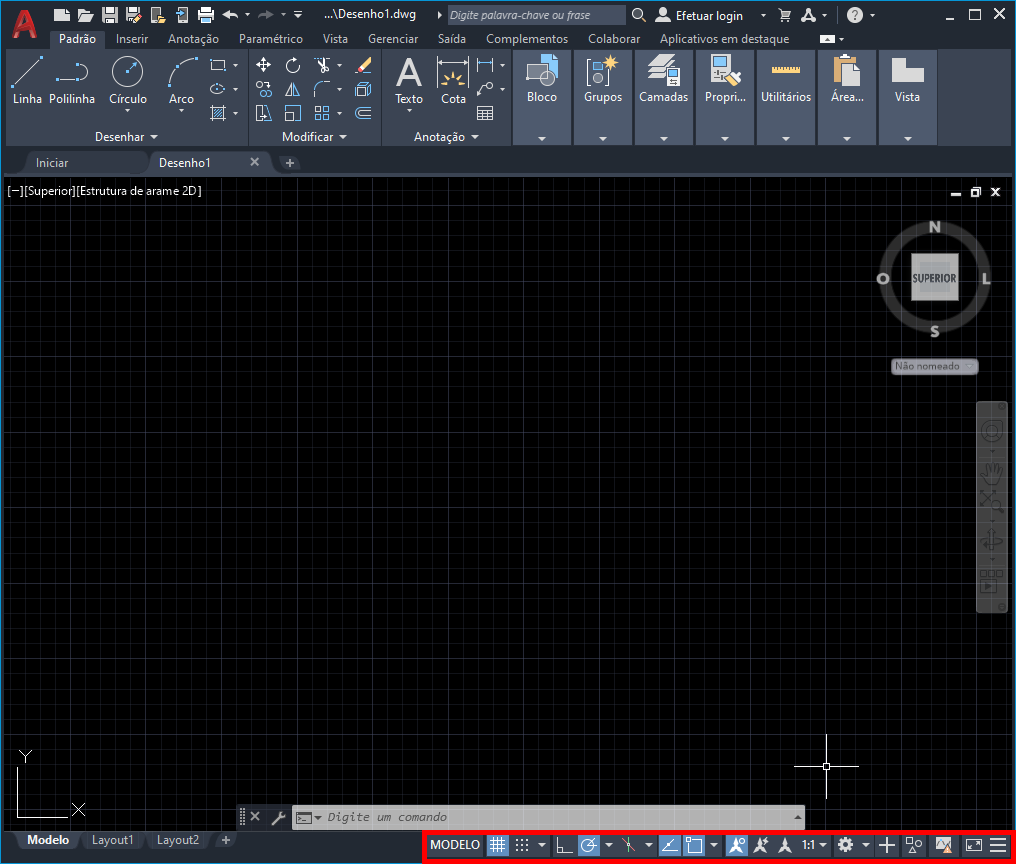Screen dimensions: 1016x864
Task: Expand the Modificar panel
Action: coord(314,137)
